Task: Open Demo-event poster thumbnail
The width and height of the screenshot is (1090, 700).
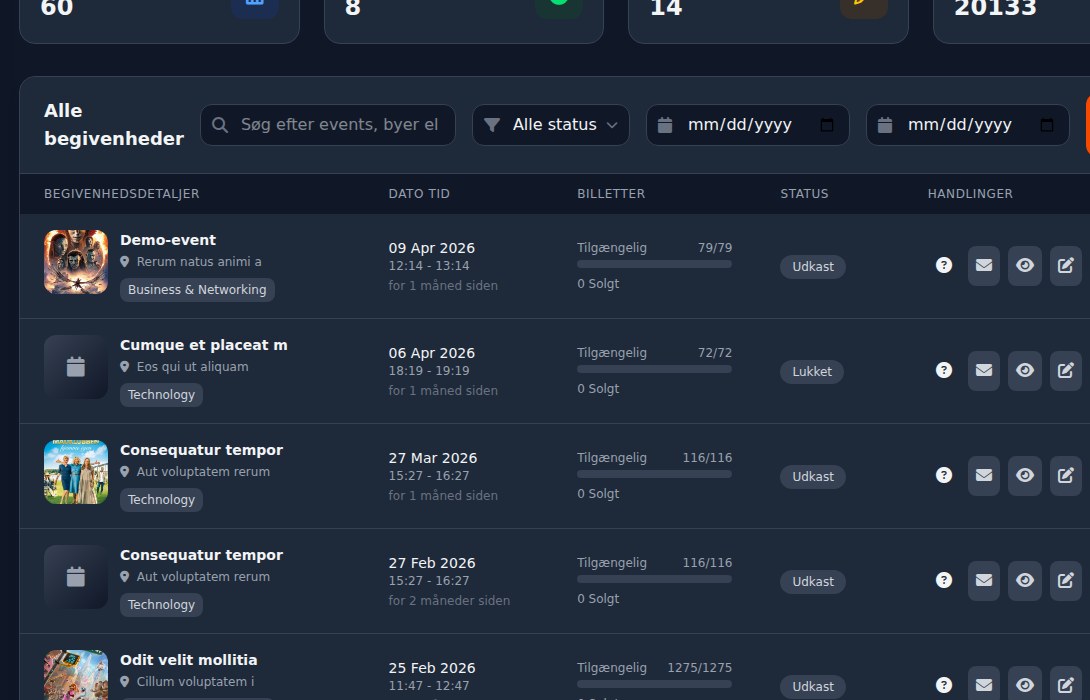Action: click(76, 262)
